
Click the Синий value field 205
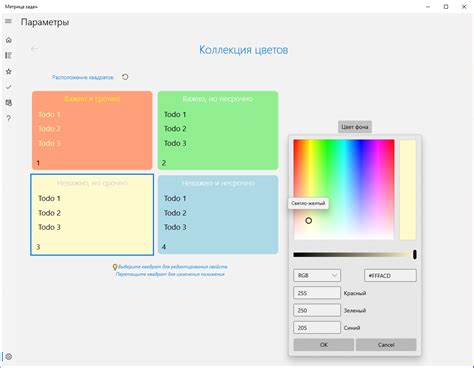(x=317, y=328)
